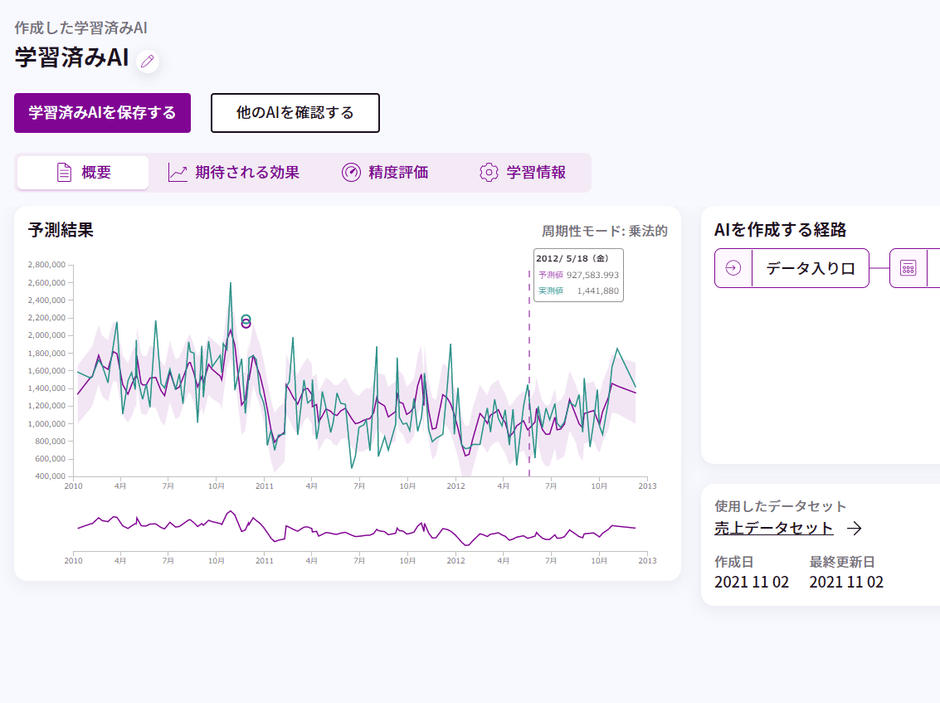This screenshot has height=703, width=940.
Task: Click the purple circle marker on the chart
Action: 246,325
